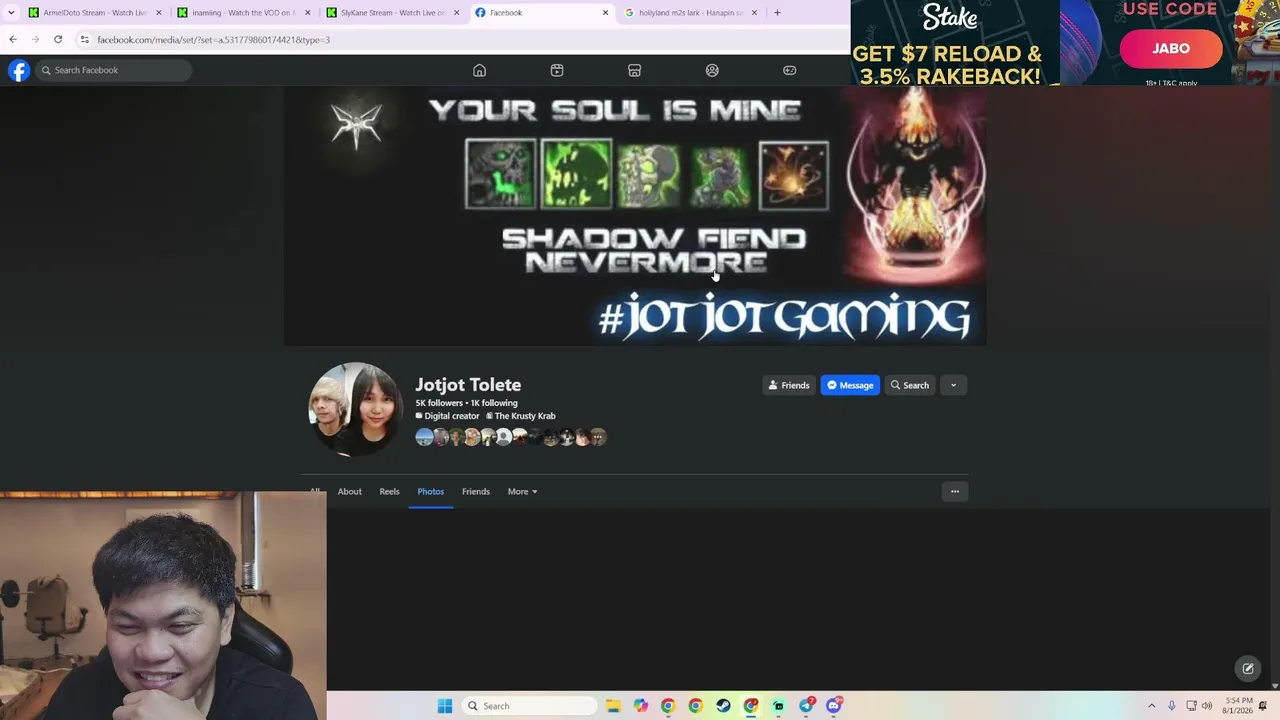
Task: Close the hollyland m2s lark tab
Action: (x=754, y=13)
